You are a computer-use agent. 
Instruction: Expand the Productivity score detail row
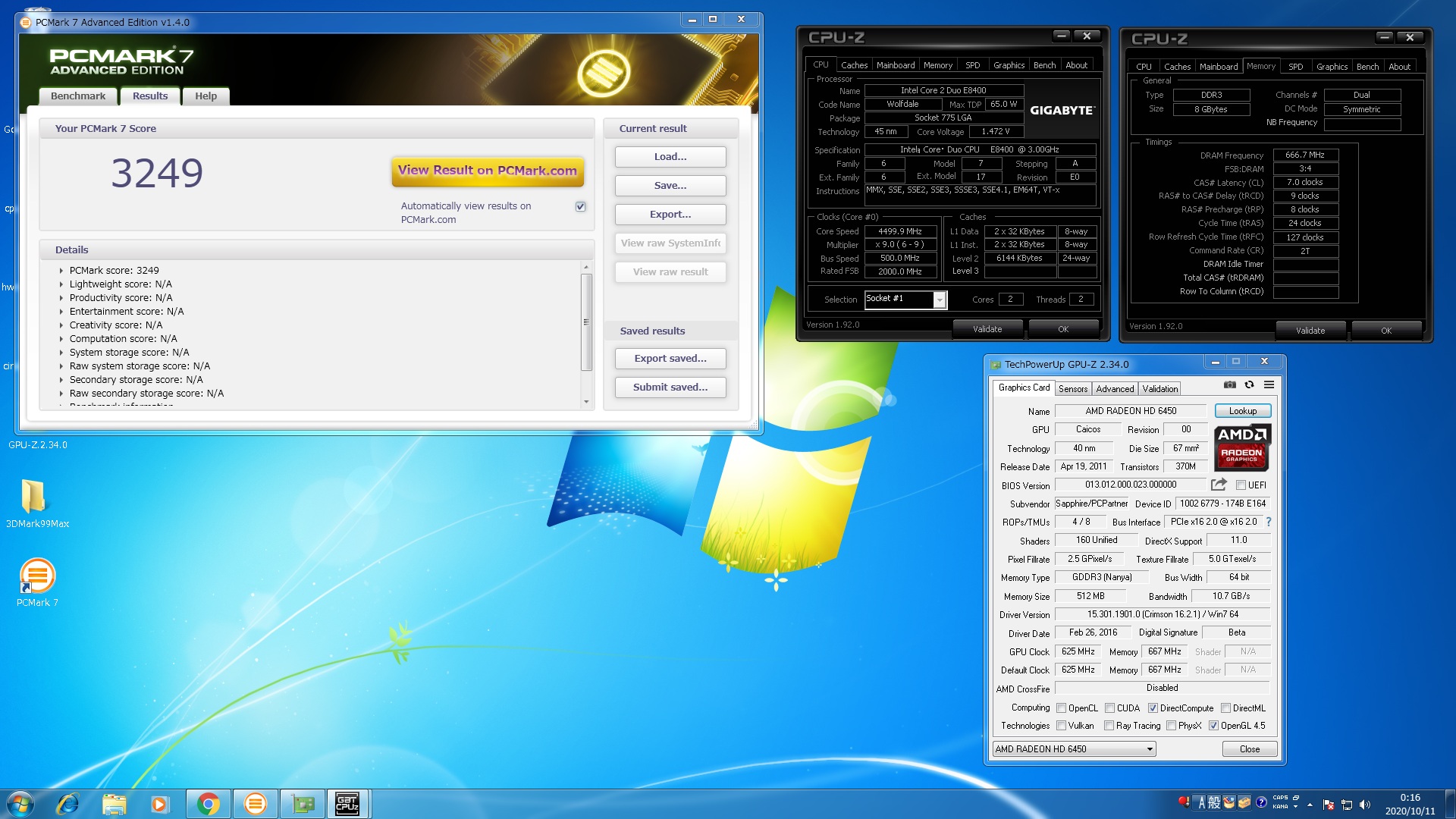click(x=61, y=298)
